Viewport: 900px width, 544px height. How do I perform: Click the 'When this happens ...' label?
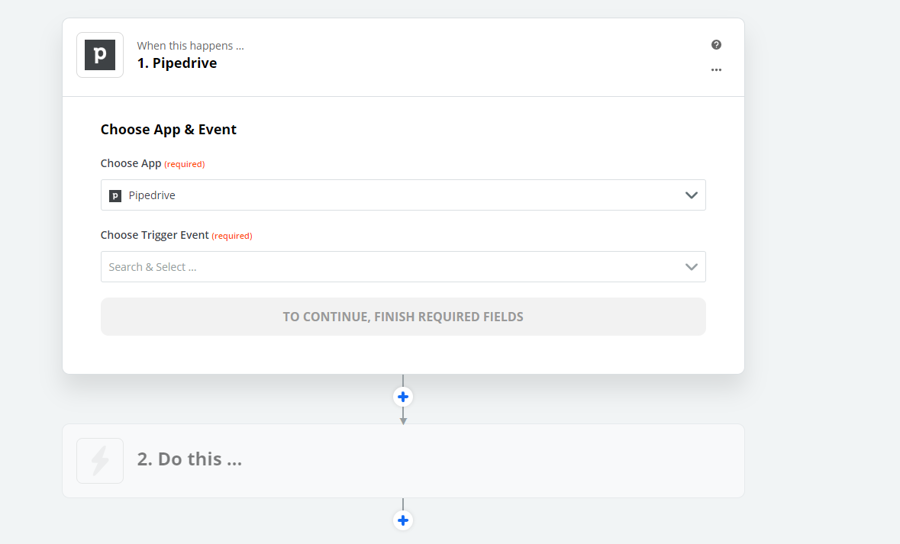190,46
